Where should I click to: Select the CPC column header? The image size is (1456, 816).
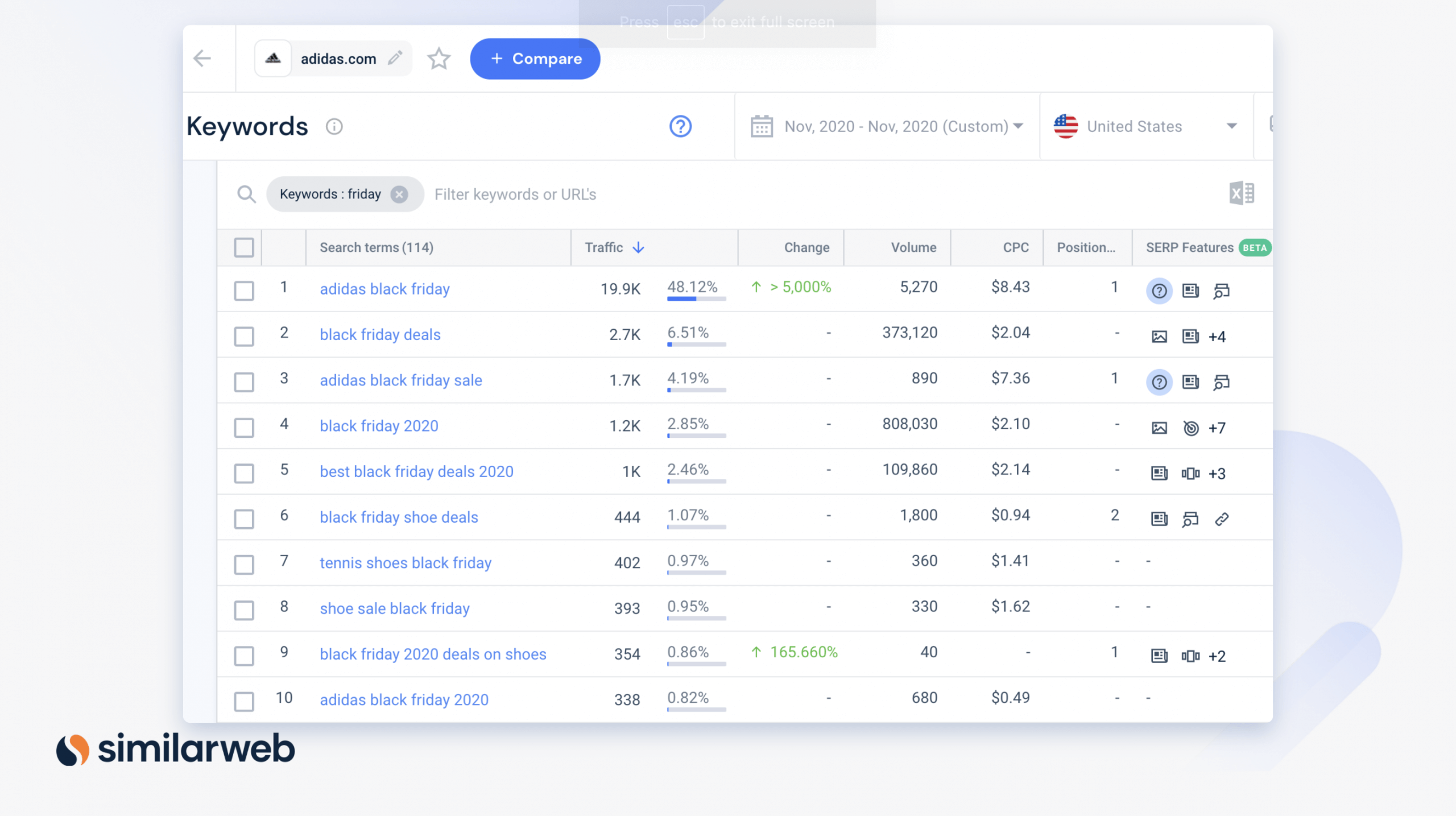[x=1015, y=247]
